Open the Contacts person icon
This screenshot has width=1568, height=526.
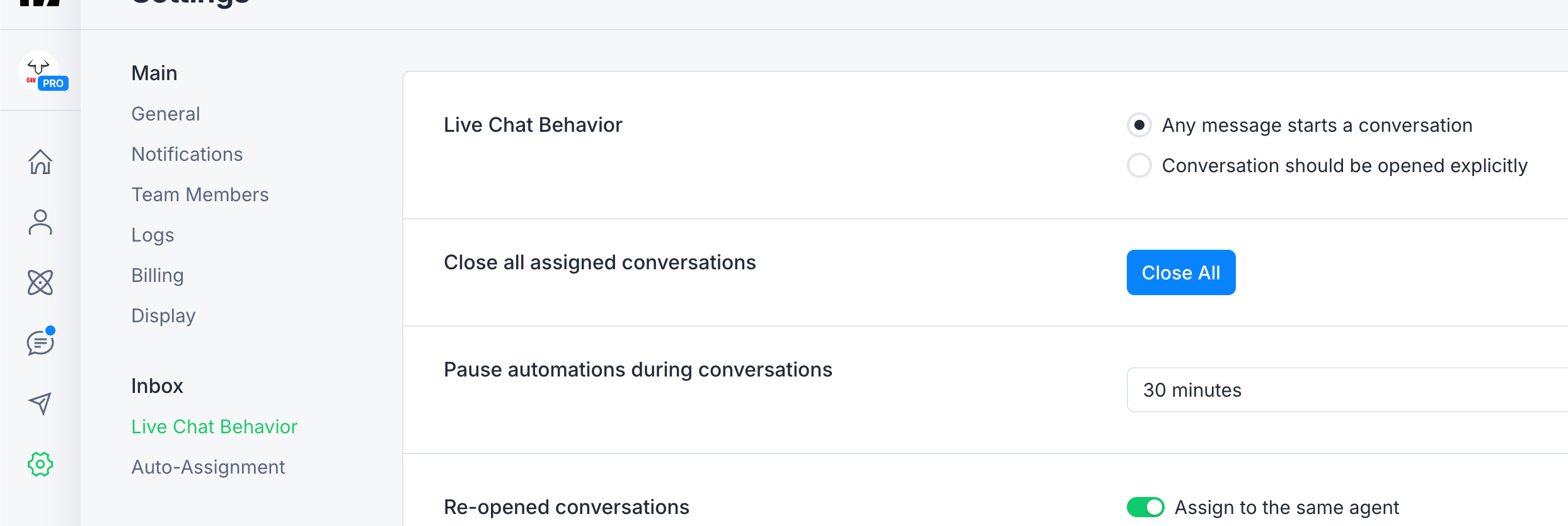40,222
